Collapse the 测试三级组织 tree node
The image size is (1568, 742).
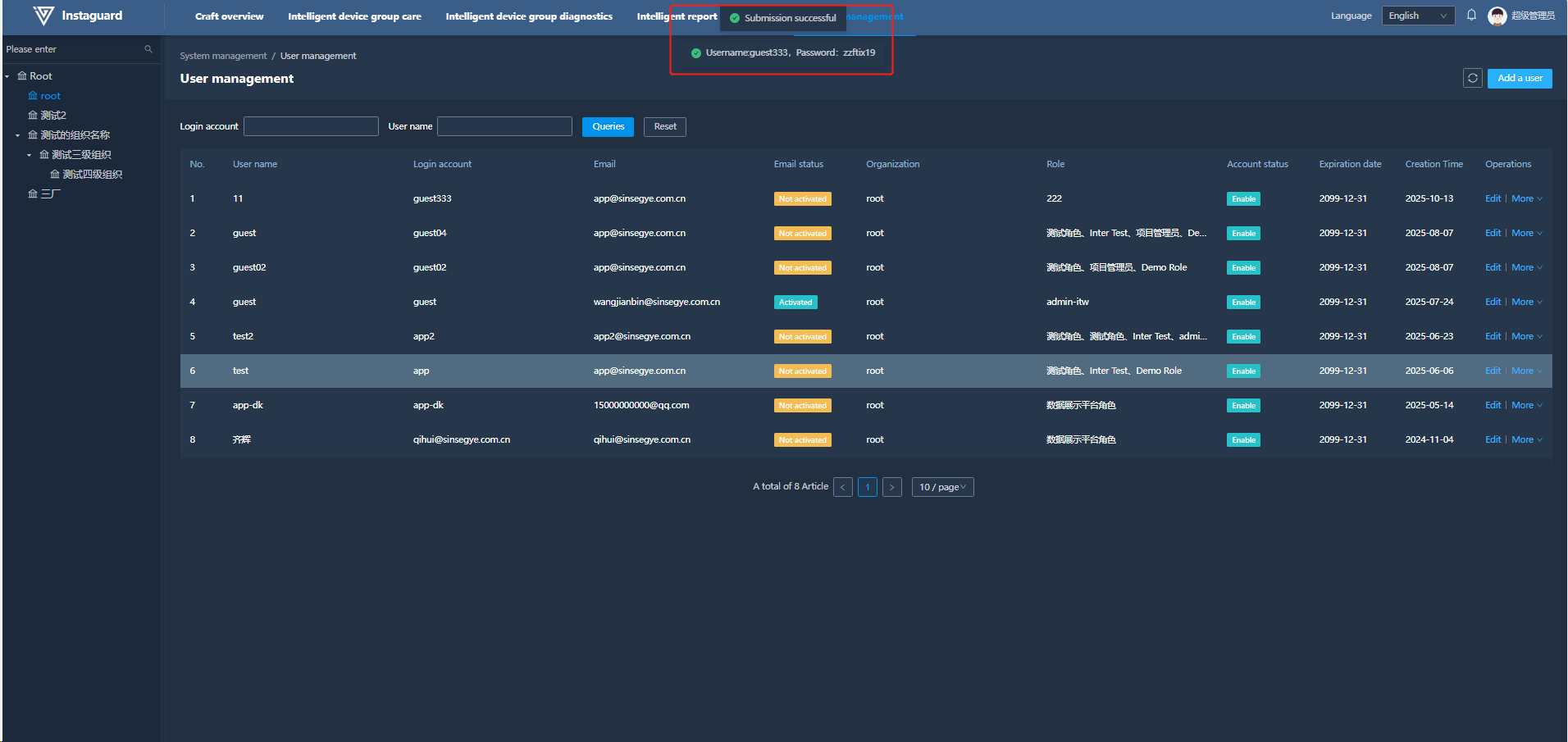[x=30, y=155]
